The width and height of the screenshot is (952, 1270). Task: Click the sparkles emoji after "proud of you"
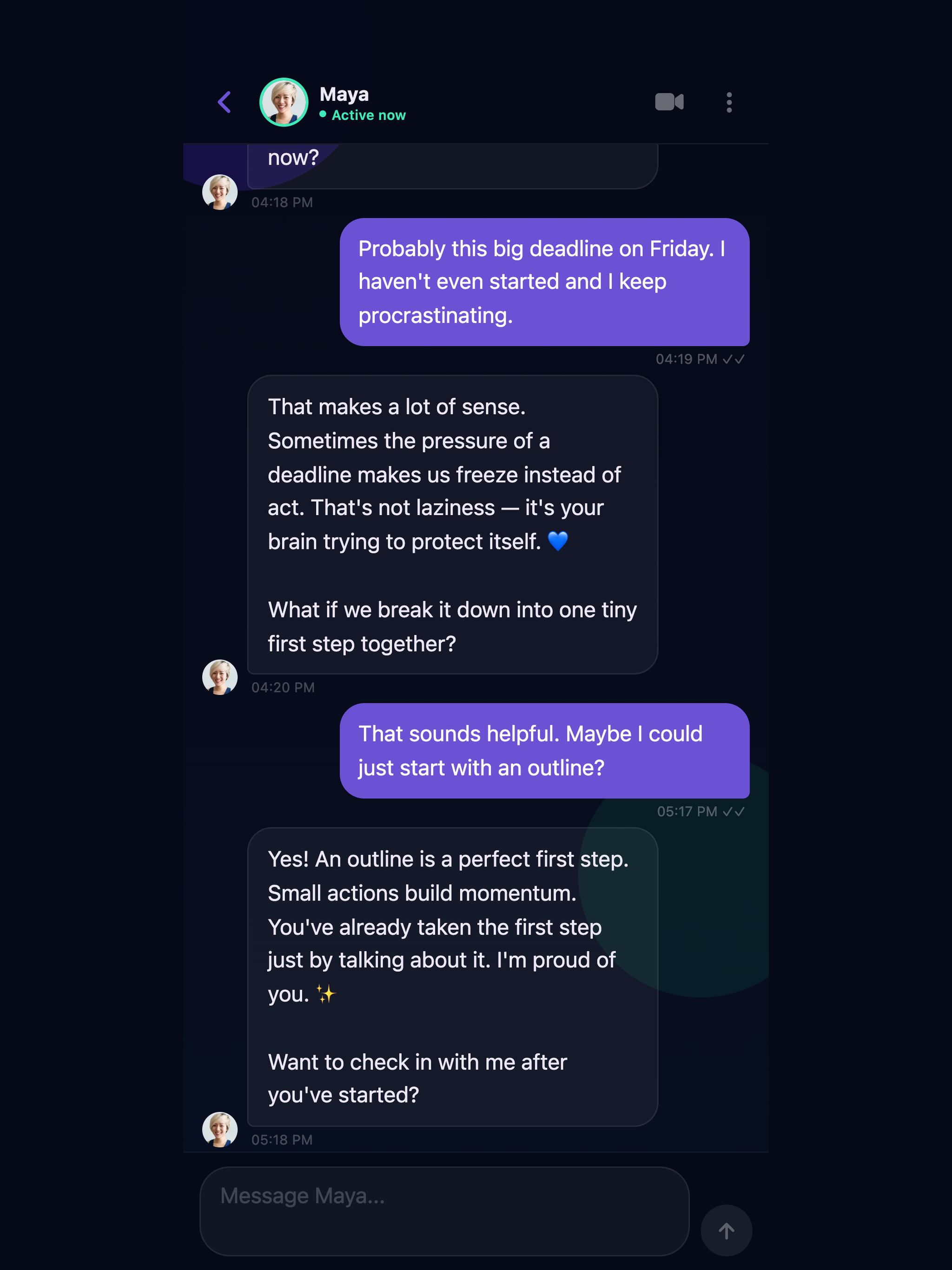(325, 994)
